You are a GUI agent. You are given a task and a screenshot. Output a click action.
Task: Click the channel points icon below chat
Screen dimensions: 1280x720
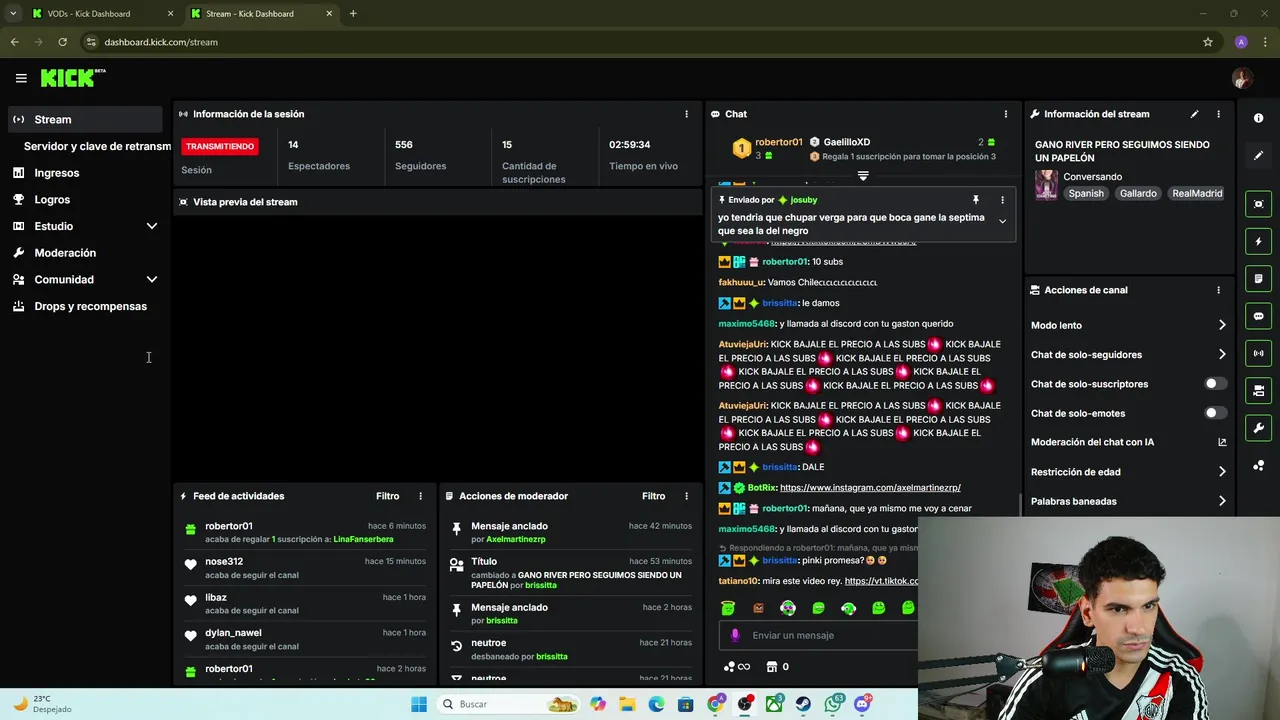[736, 667]
